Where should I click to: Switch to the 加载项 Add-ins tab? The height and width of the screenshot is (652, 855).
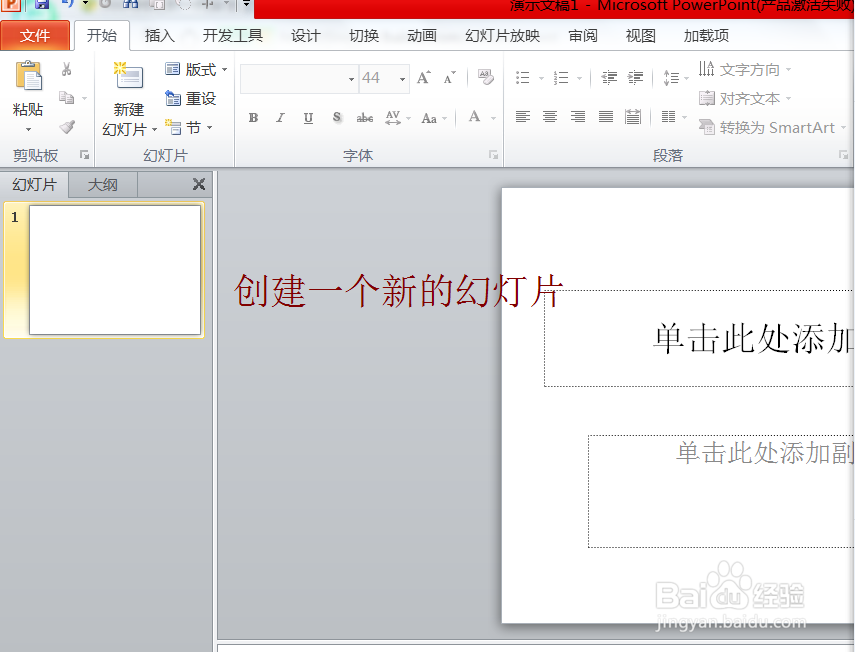(x=706, y=36)
